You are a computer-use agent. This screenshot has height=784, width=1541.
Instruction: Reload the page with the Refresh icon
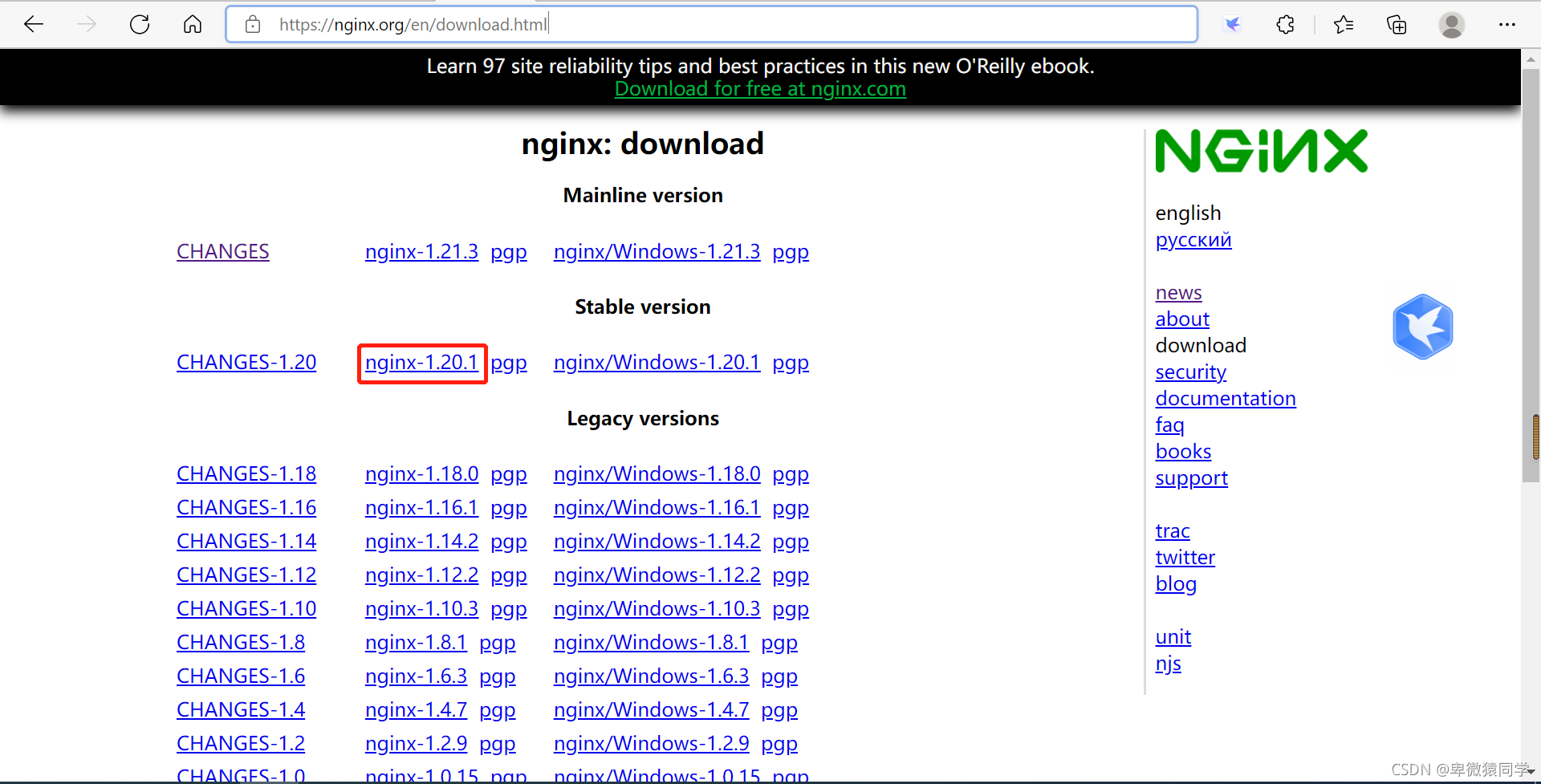pyautogui.click(x=140, y=25)
